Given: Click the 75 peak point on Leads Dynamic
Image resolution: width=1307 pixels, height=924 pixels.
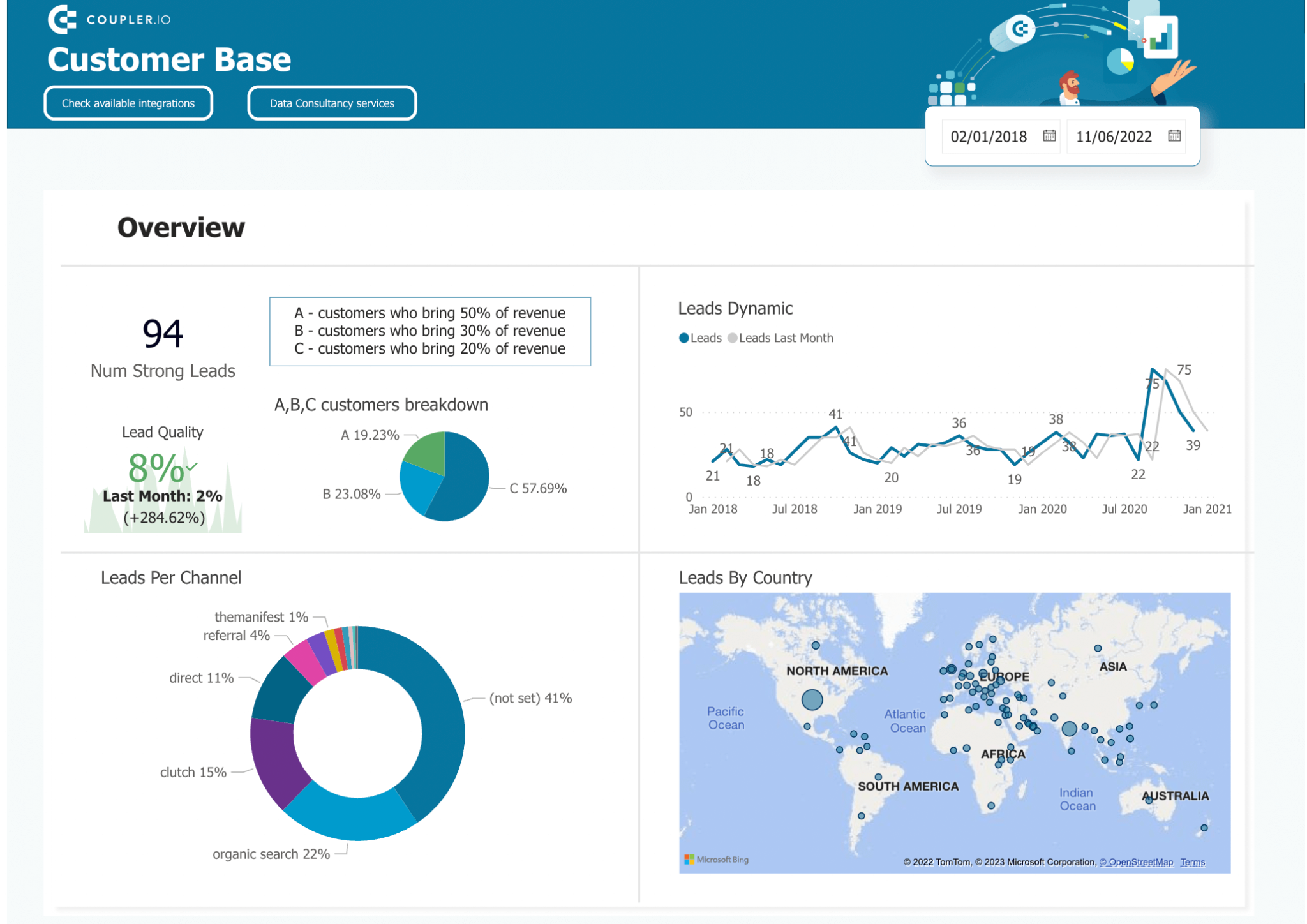Looking at the screenshot, I should pyautogui.click(x=1154, y=369).
